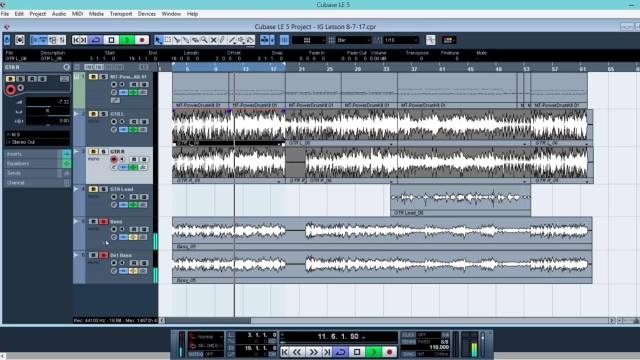Toggle monitor on GTR R track
This screenshot has height=360, width=640.
pos(122,159)
